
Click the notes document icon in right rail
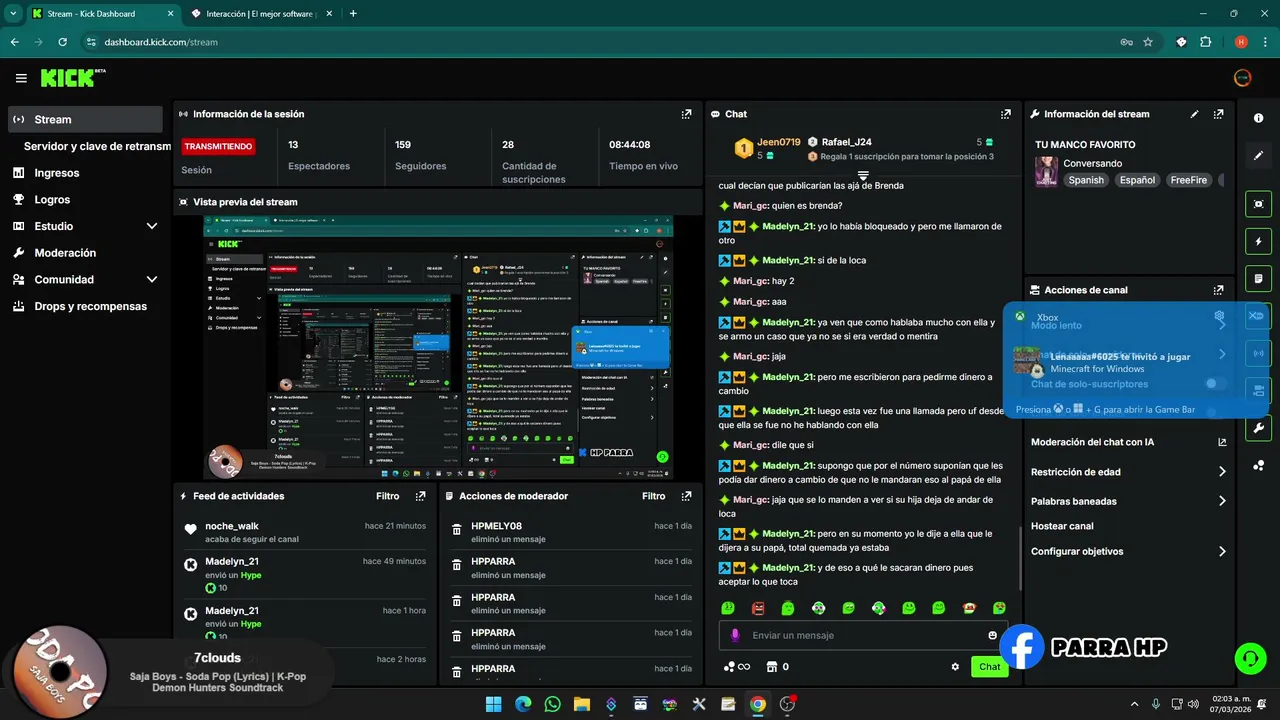point(1258,278)
